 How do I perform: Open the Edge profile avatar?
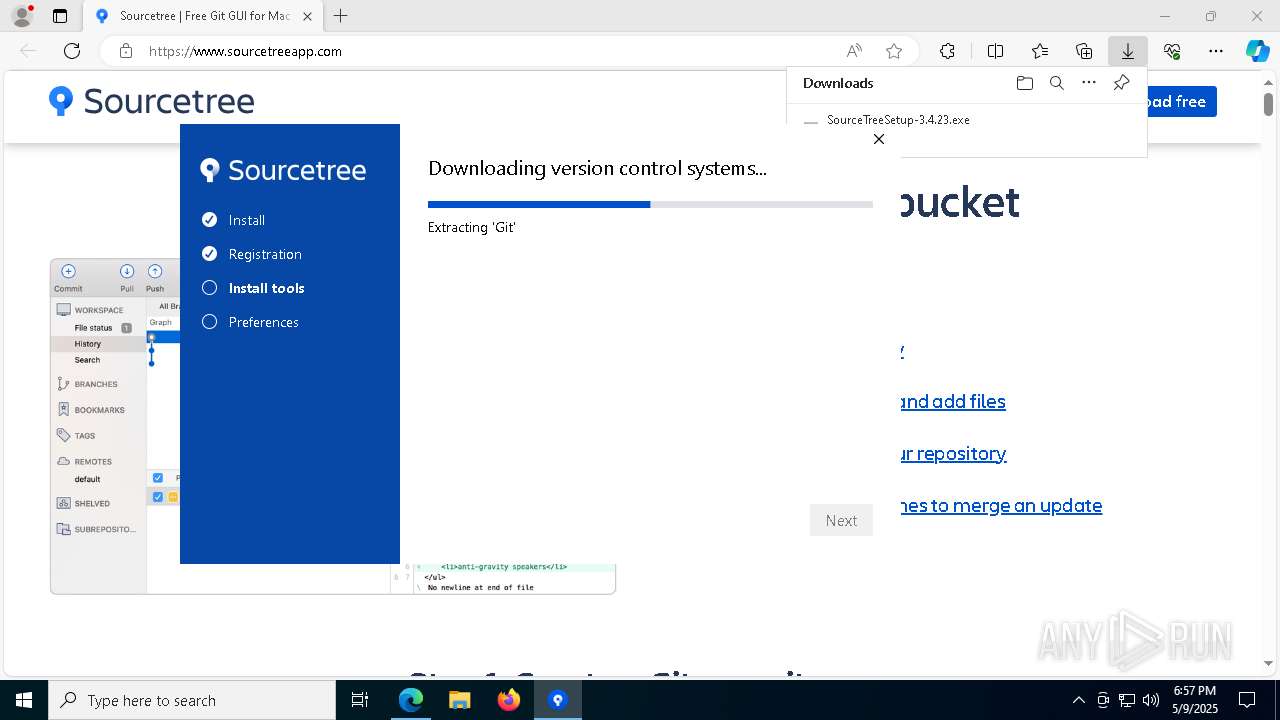tap(22, 16)
